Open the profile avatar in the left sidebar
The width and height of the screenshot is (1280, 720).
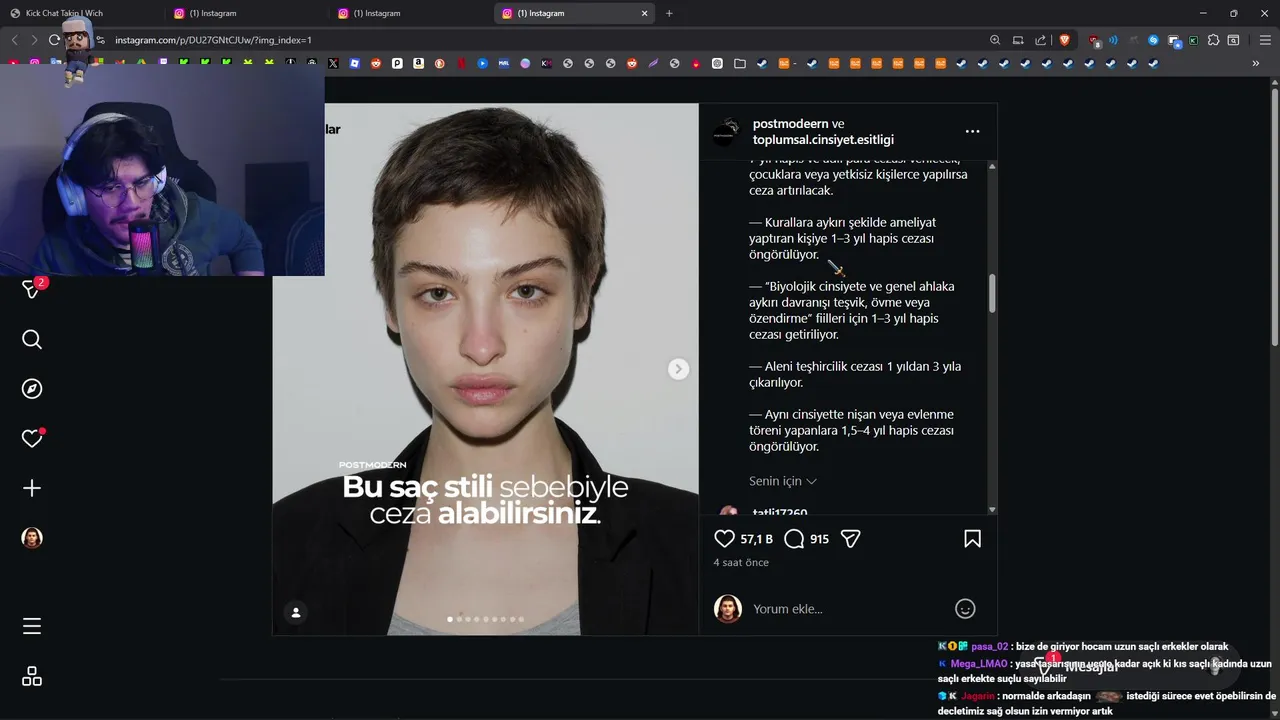[32, 538]
